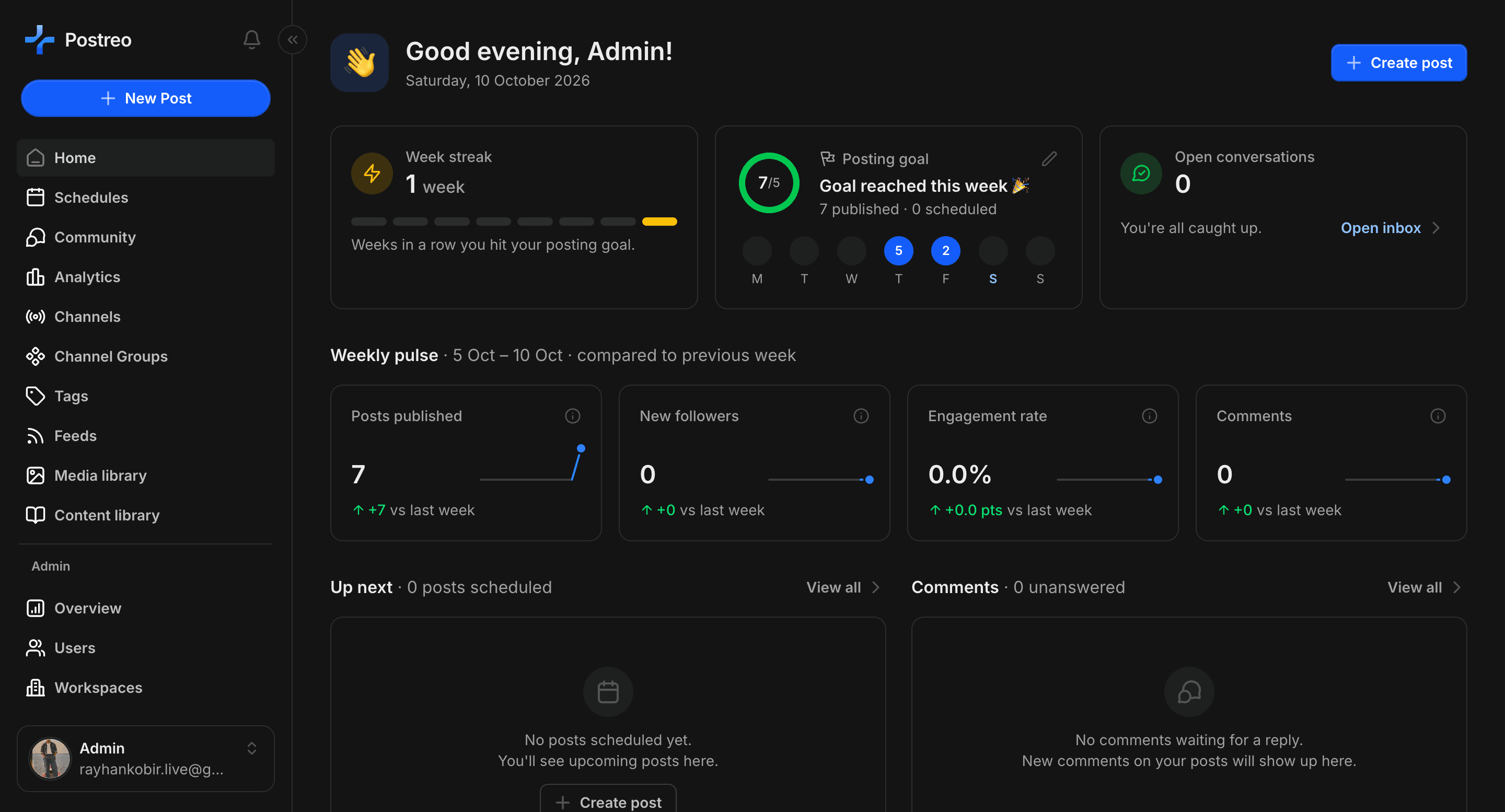
Task: Open the Home menu item
Action: tap(145, 158)
